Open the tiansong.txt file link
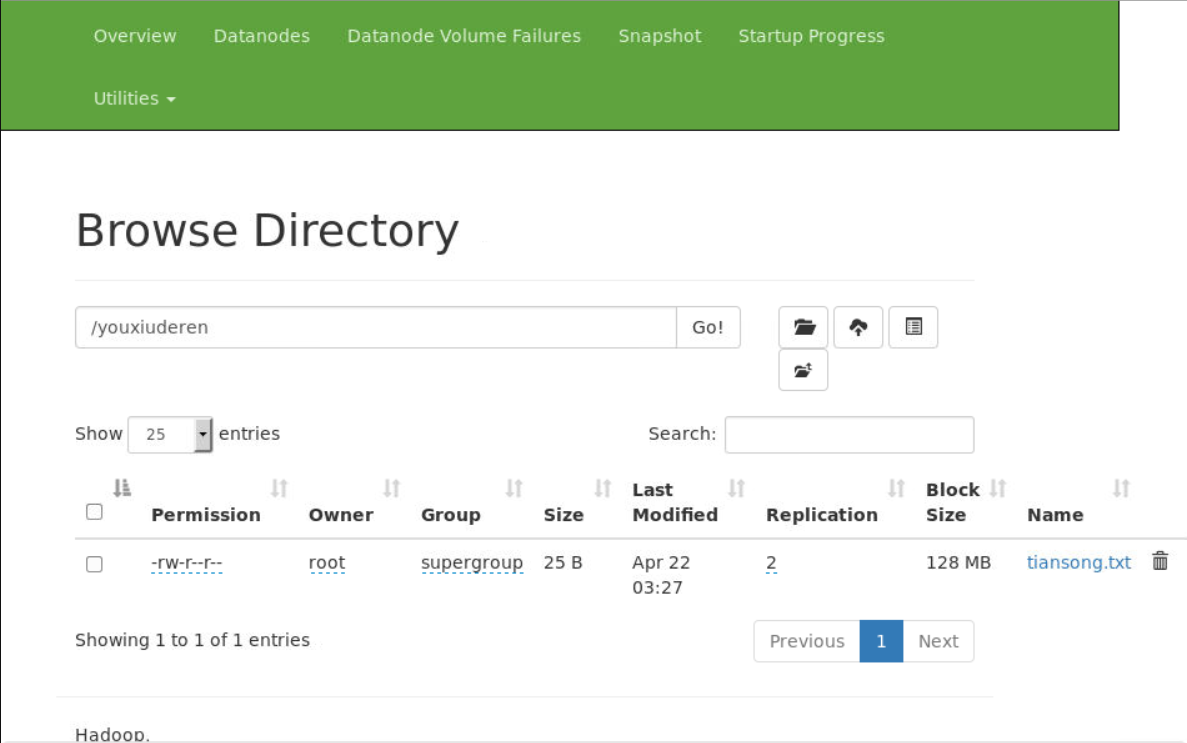 (x=1079, y=563)
